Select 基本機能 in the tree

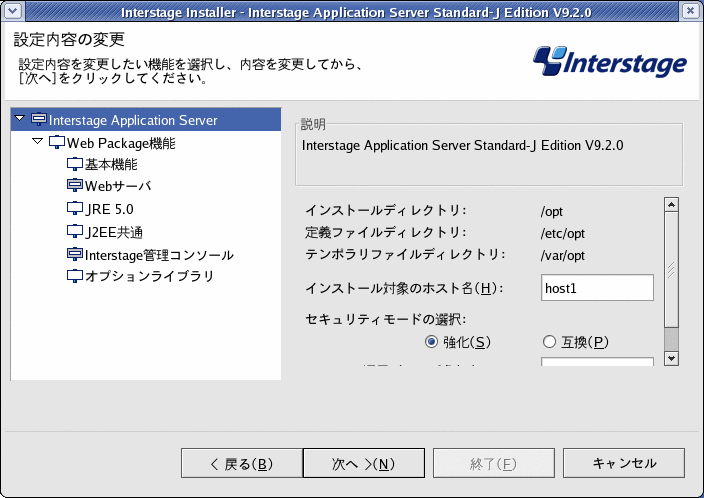click(111, 164)
